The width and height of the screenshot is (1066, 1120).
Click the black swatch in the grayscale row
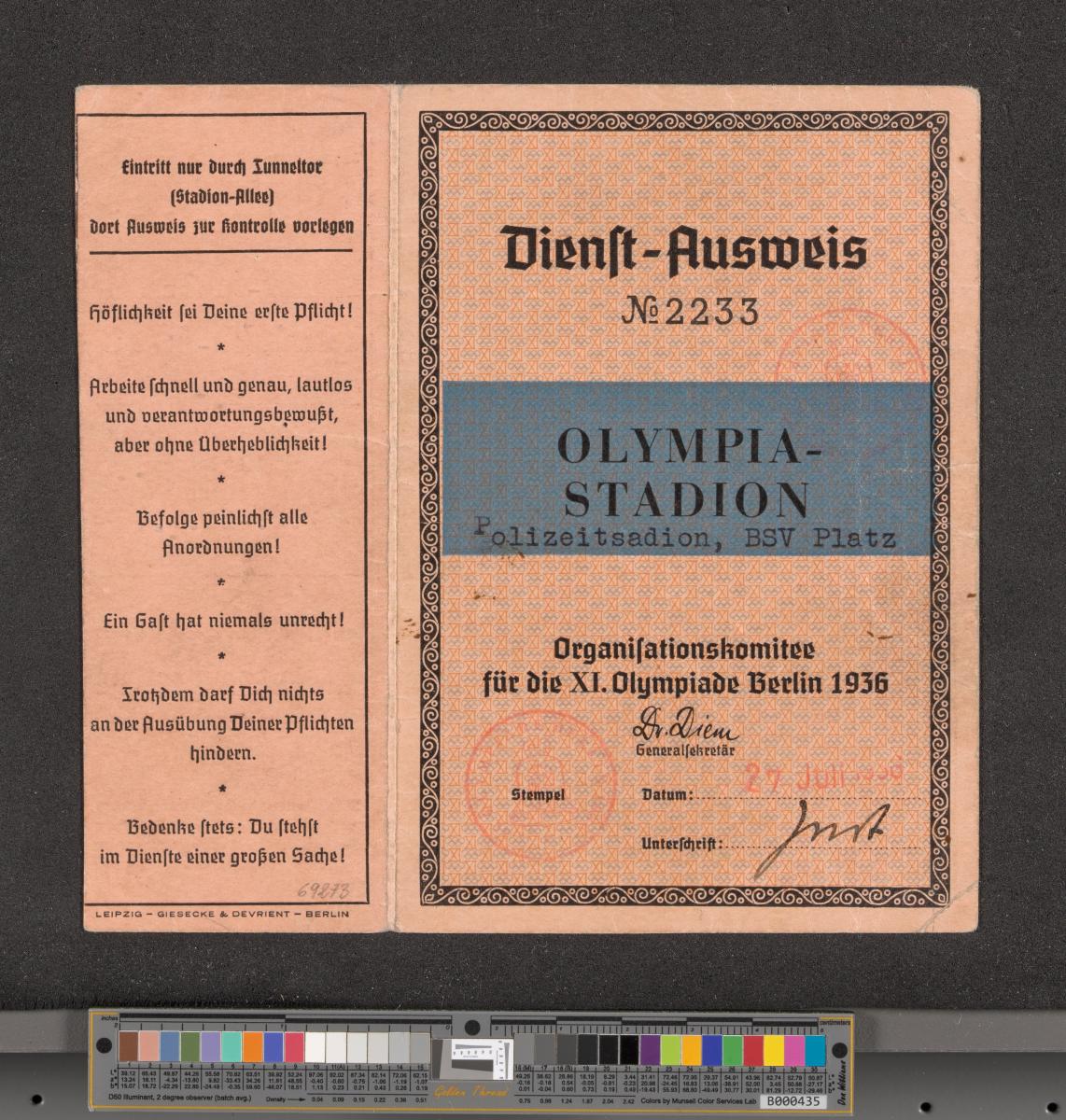pos(627,1048)
